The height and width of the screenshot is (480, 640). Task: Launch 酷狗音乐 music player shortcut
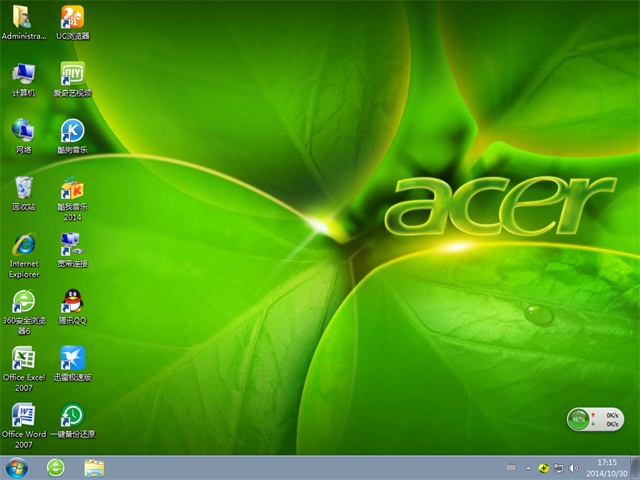point(72,131)
